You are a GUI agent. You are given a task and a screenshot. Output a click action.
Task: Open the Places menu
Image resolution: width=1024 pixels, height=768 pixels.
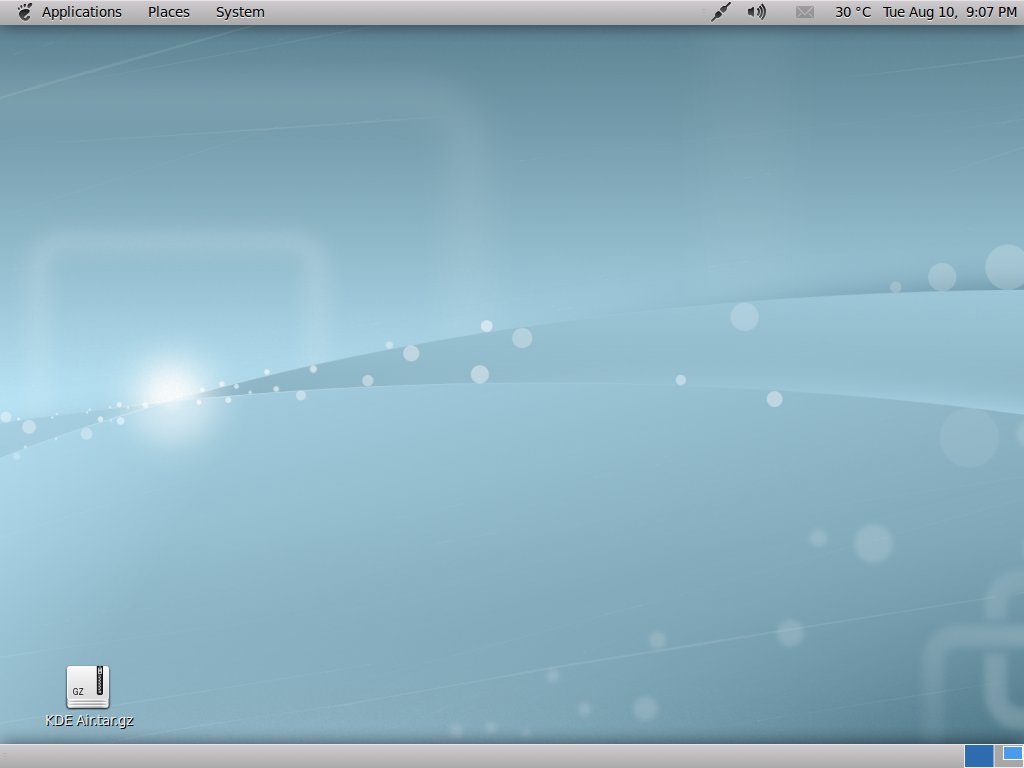168,12
